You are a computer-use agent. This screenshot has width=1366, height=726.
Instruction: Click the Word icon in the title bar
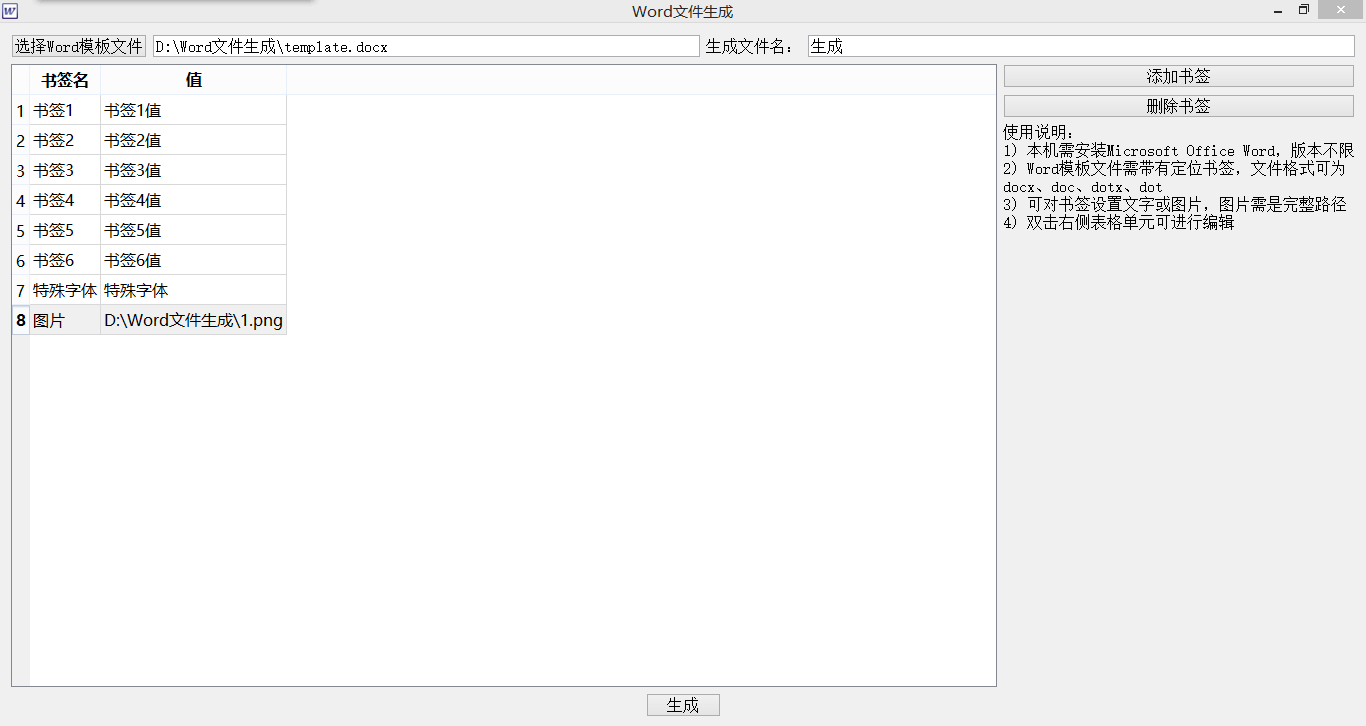click(13, 10)
